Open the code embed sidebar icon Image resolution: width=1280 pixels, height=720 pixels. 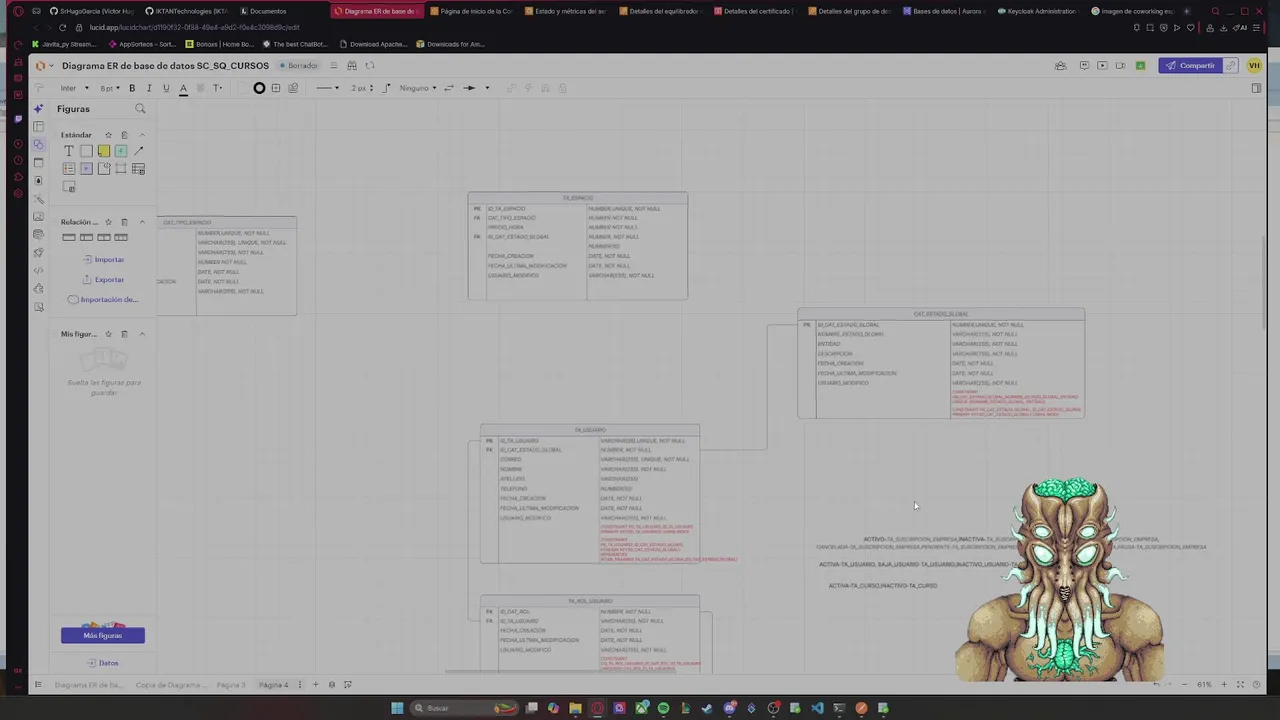click(39, 271)
